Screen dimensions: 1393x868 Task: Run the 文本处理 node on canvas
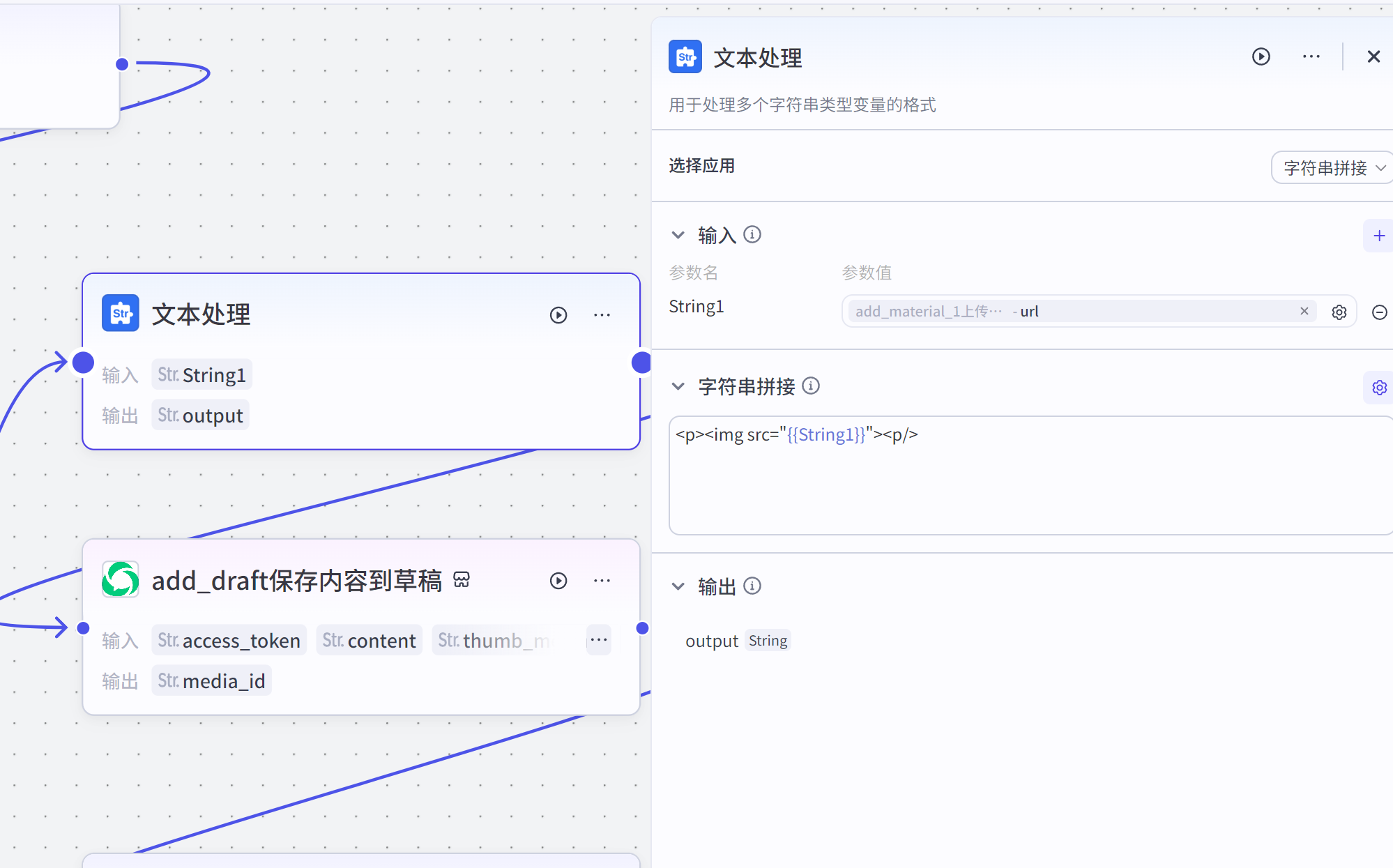pos(558,315)
